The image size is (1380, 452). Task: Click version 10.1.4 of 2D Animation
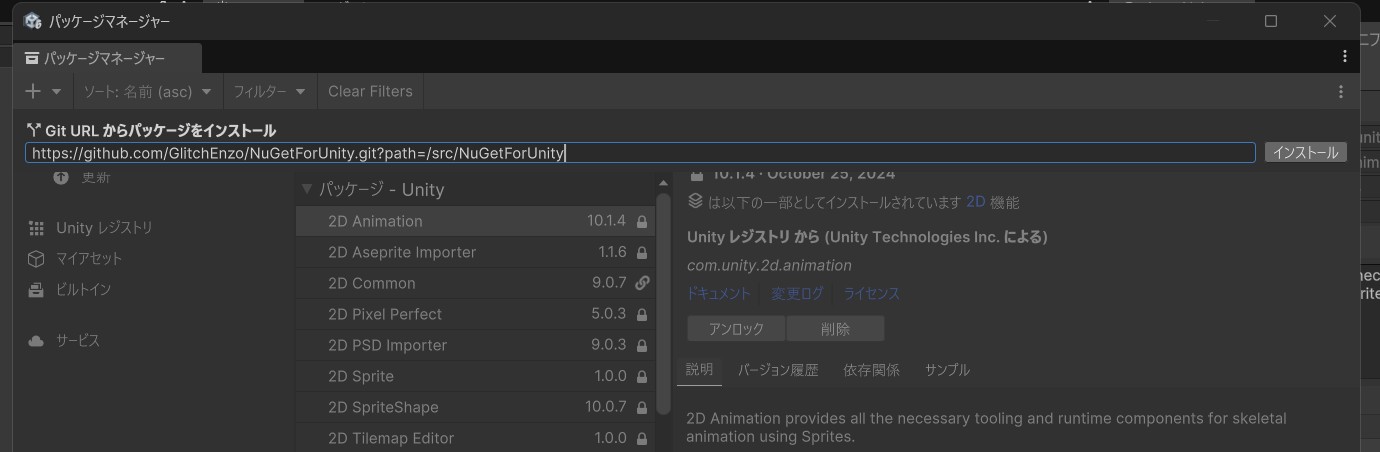coord(606,221)
